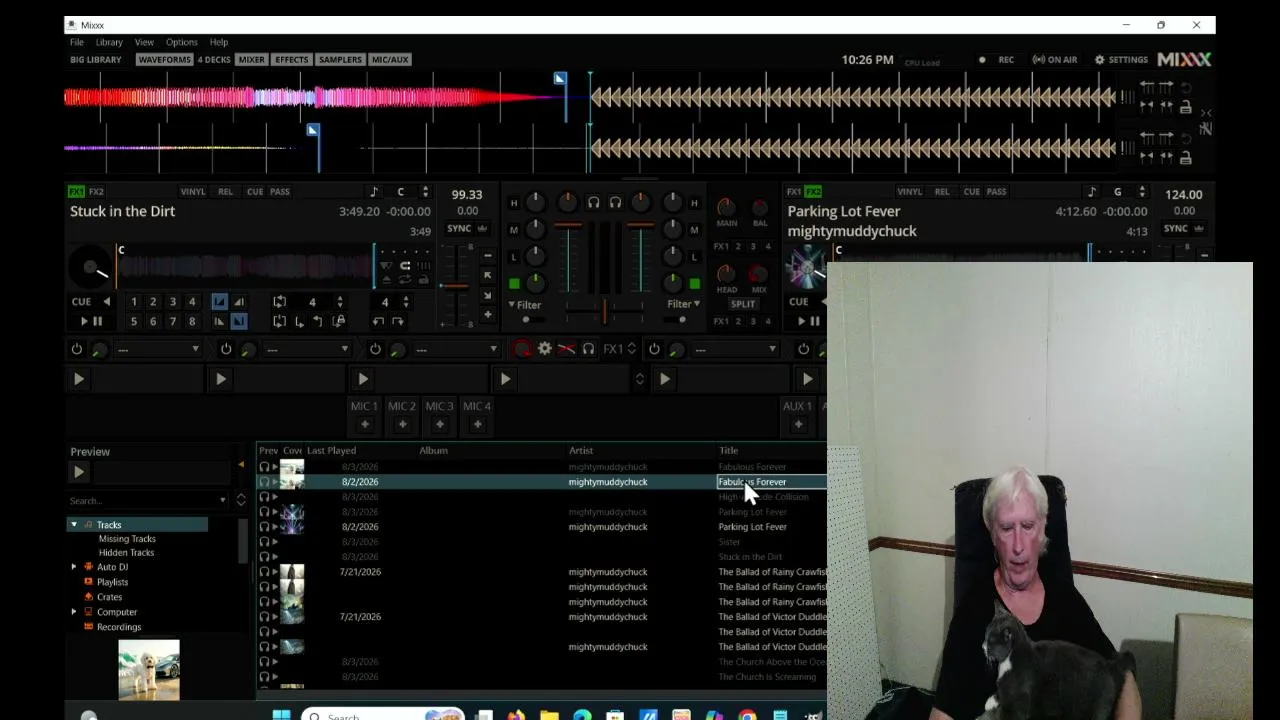Toggle key lock note icon on left deck
1280x720 pixels.
pyautogui.click(x=374, y=192)
